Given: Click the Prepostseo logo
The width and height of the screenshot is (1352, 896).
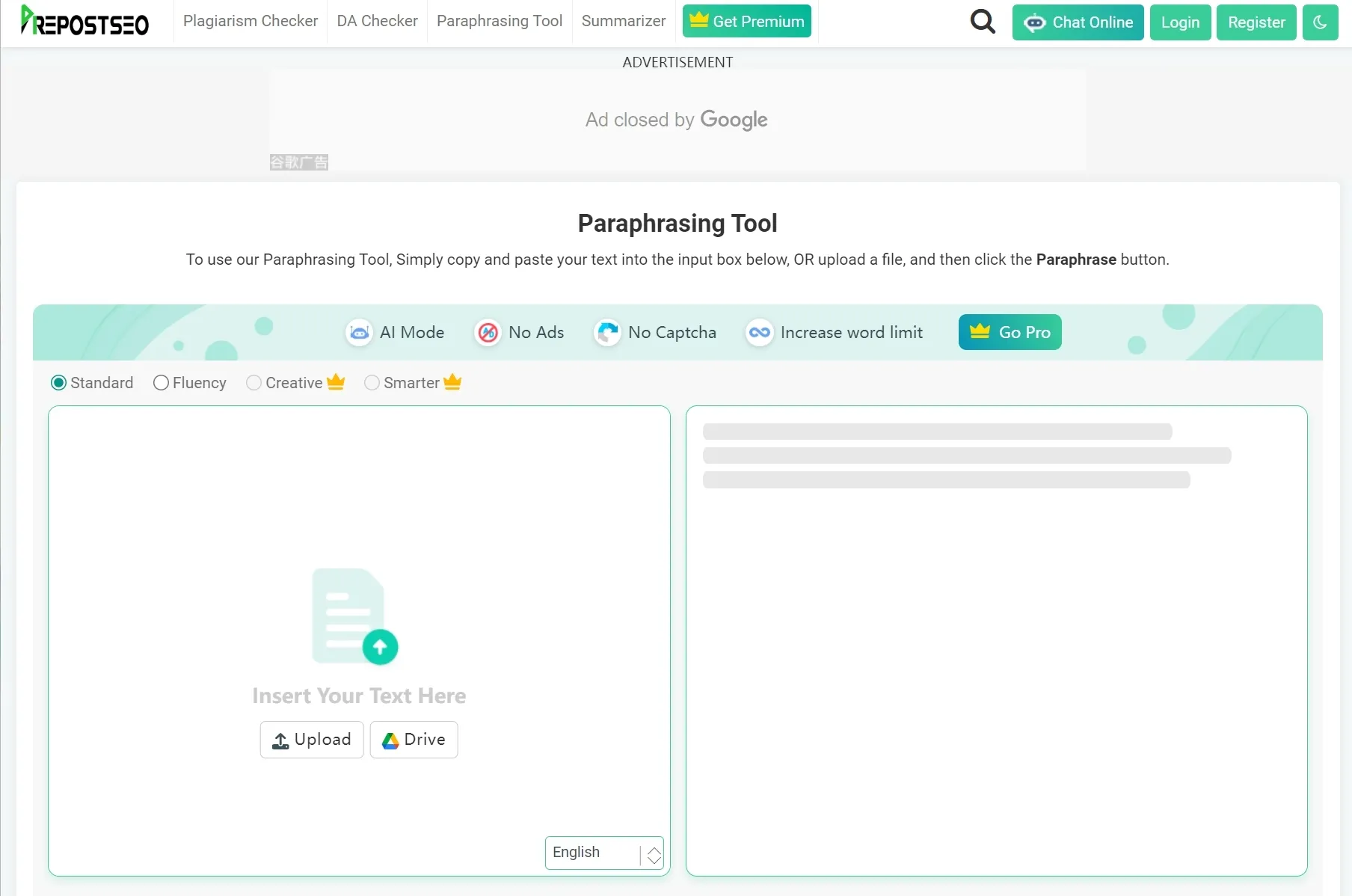Looking at the screenshot, I should click(x=84, y=21).
